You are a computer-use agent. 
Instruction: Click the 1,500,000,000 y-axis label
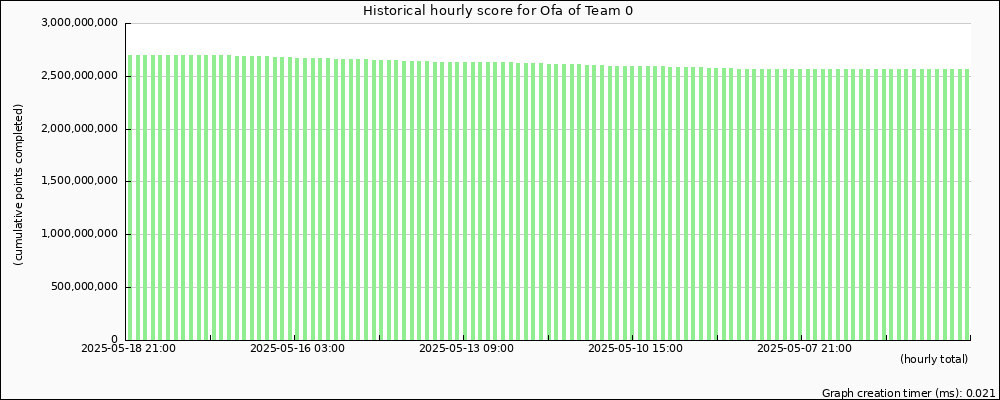[79, 181]
